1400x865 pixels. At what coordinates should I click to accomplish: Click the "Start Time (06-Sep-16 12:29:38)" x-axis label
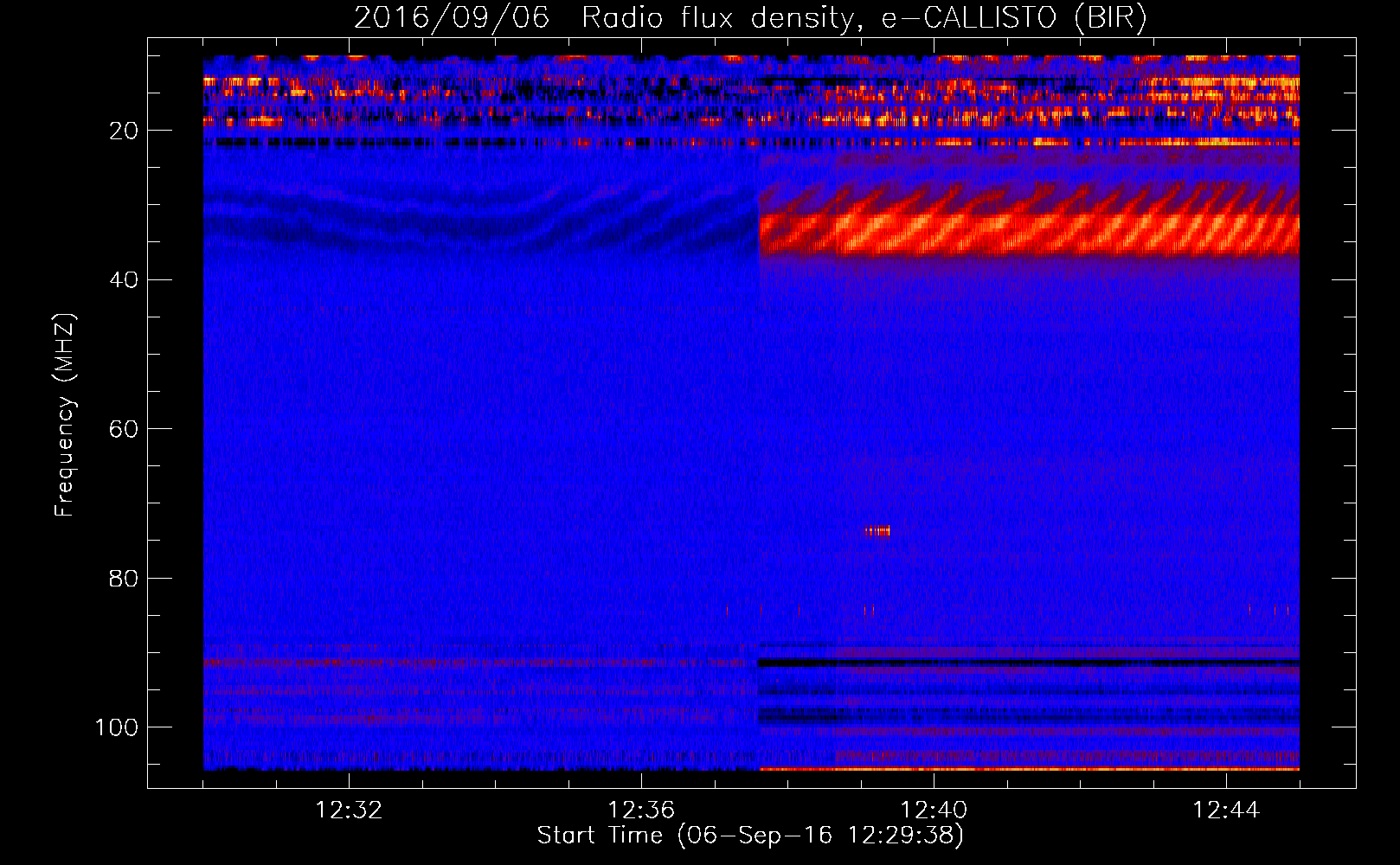click(750, 836)
